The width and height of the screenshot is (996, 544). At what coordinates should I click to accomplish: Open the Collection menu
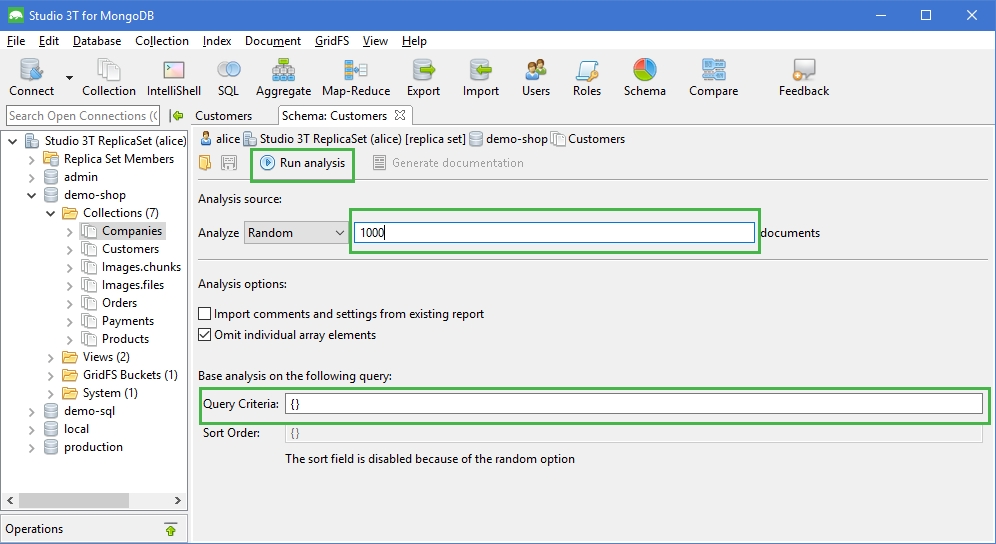(x=162, y=41)
